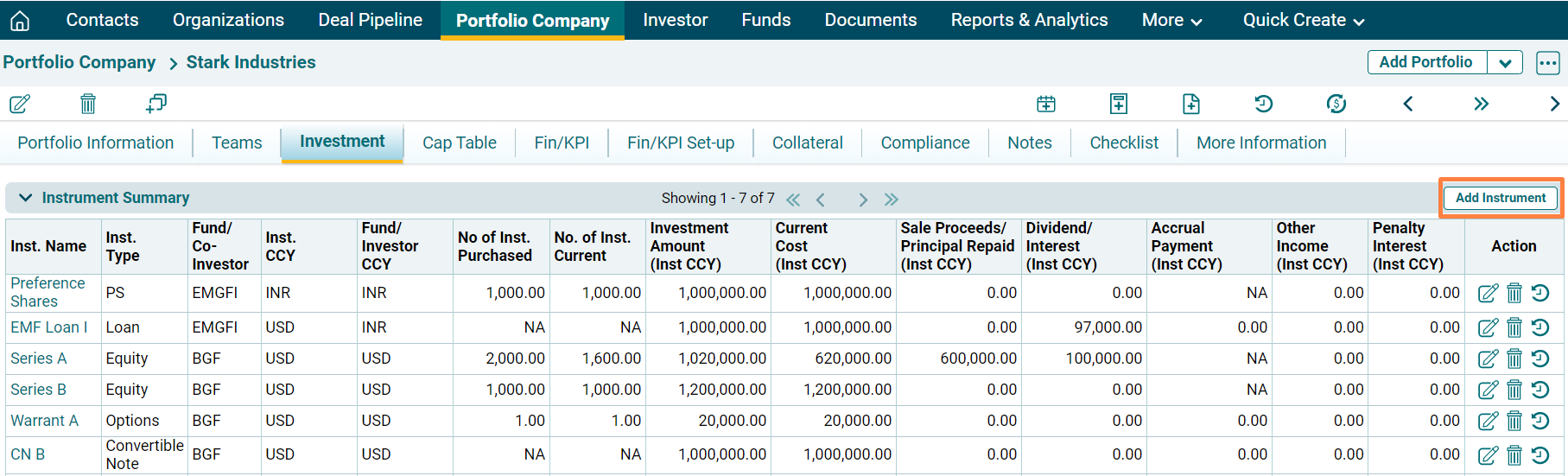Go to the last page of results

click(x=892, y=200)
